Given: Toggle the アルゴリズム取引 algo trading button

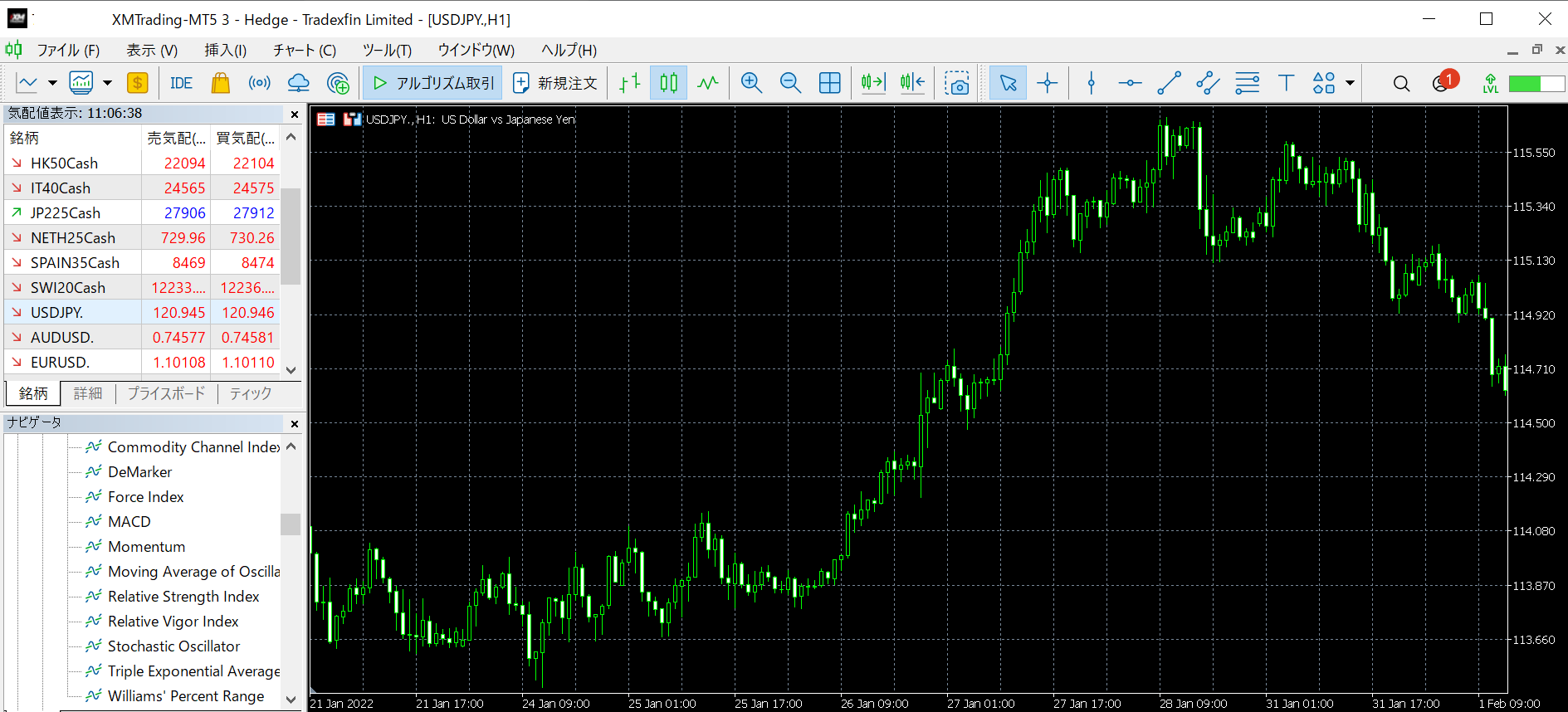Looking at the screenshot, I should point(432,83).
